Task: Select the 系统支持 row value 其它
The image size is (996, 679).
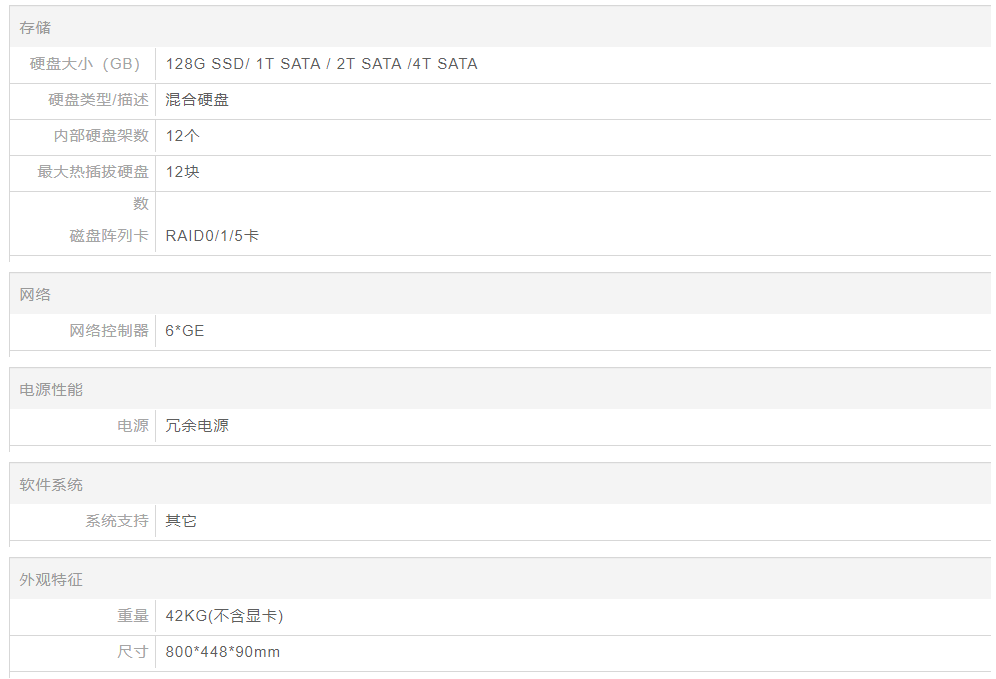Action: pos(181,521)
